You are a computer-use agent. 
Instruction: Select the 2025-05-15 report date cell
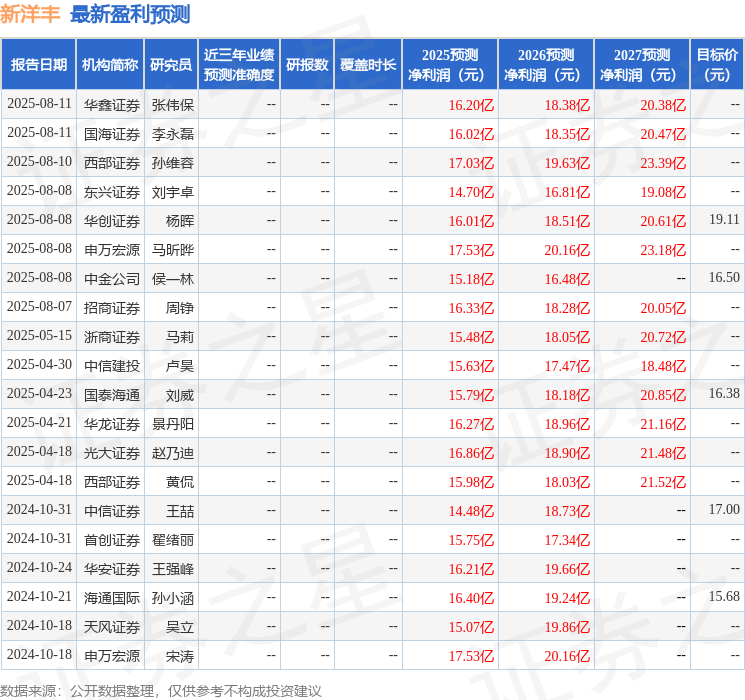tap(39, 336)
